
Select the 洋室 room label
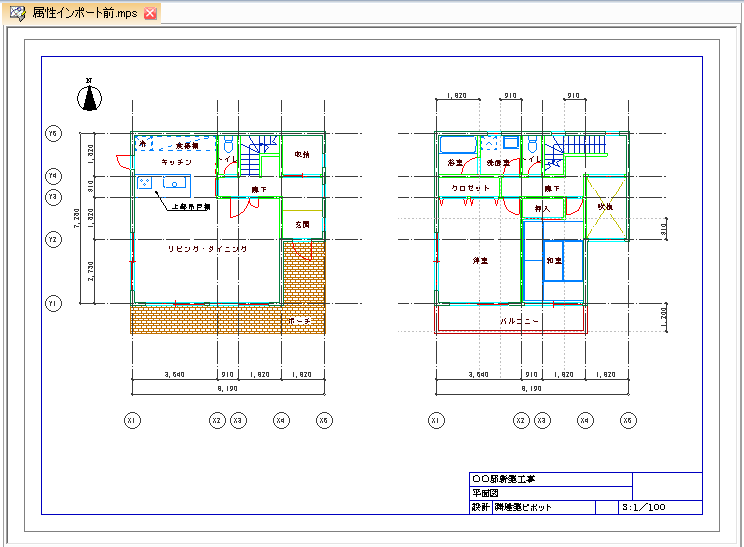point(480,260)
